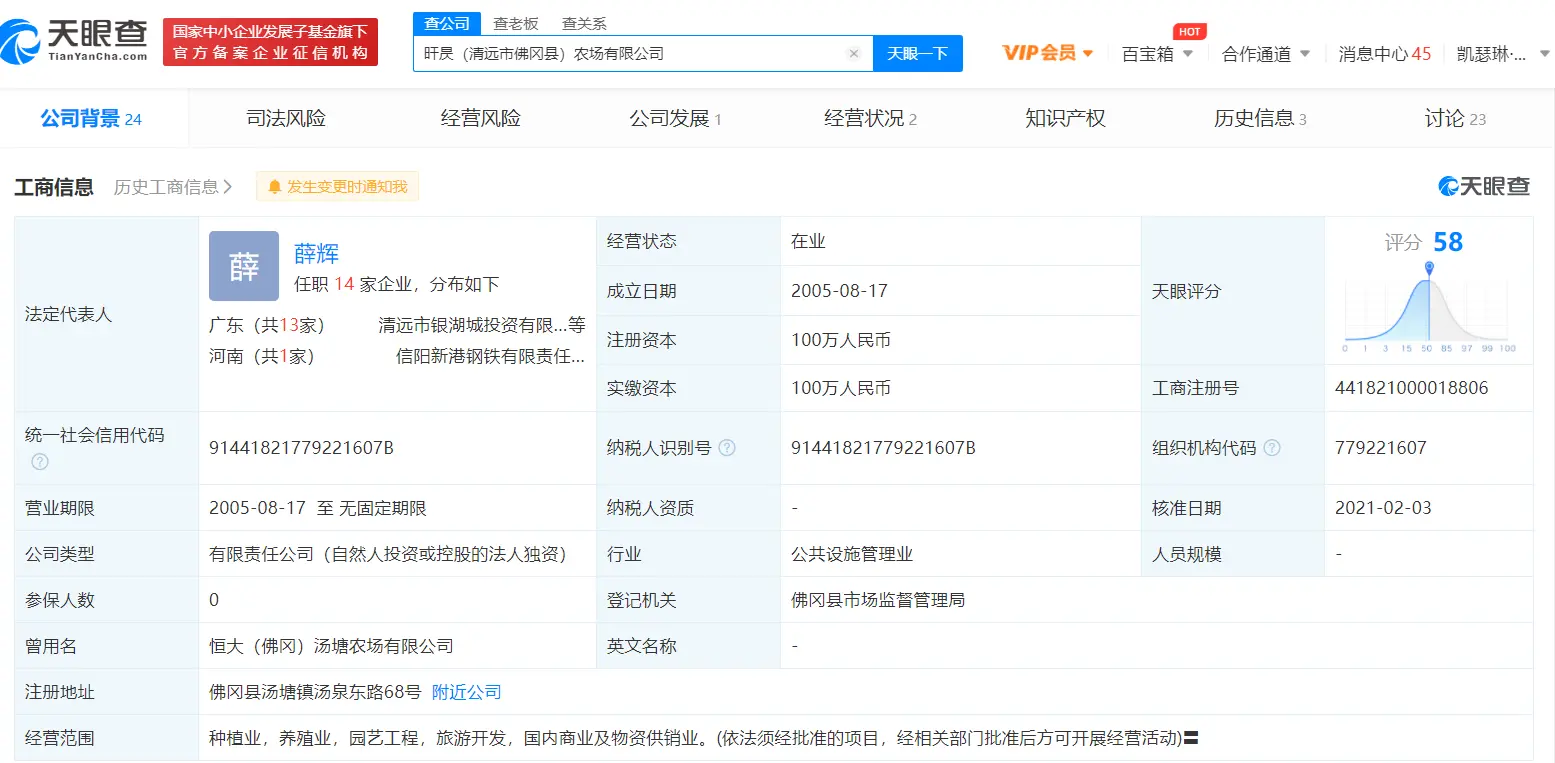The height and width of the screenshot is (763, 1555).
Task: Select the 经营风险 tab
Action: click(481, 119)
